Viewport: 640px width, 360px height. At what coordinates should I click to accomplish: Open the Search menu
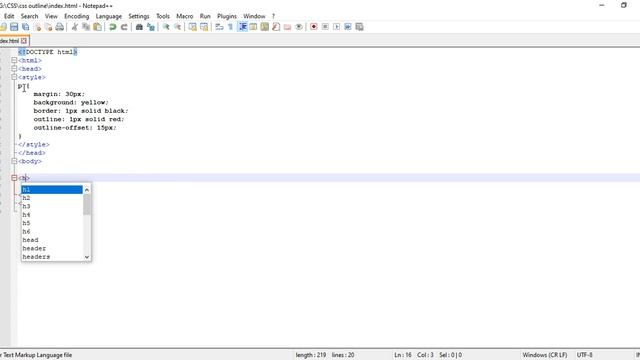[x=29, y=16]
